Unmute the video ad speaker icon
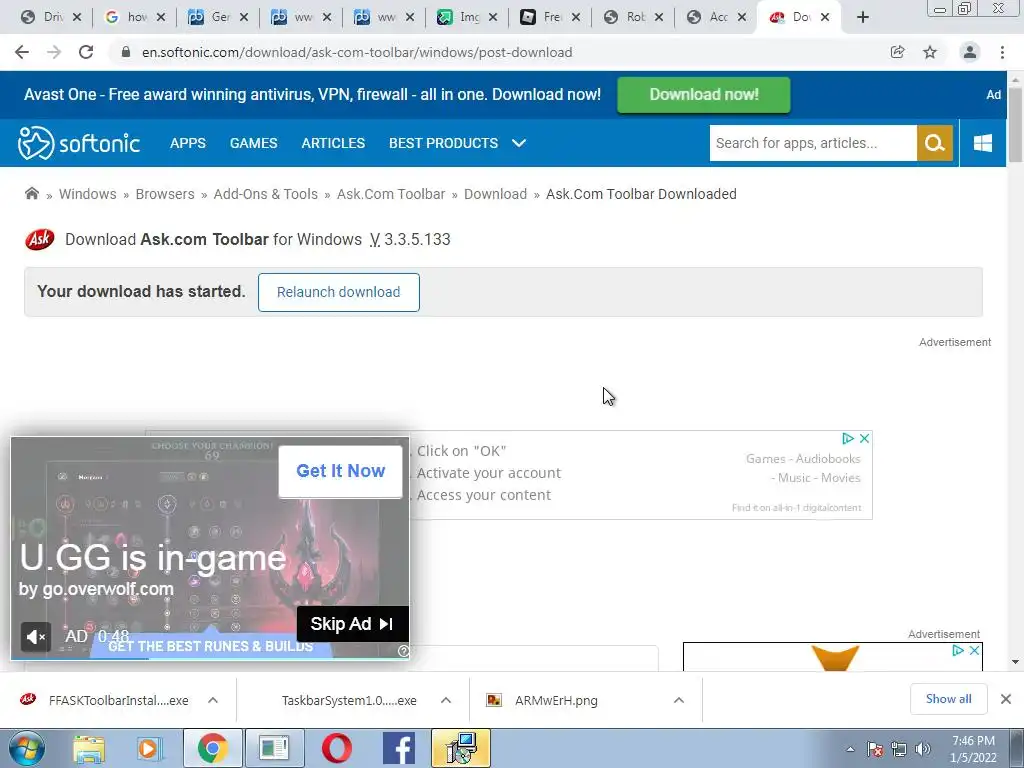Screen dimensions: 1024x768 pyautogui.click(x=35, y=637)
